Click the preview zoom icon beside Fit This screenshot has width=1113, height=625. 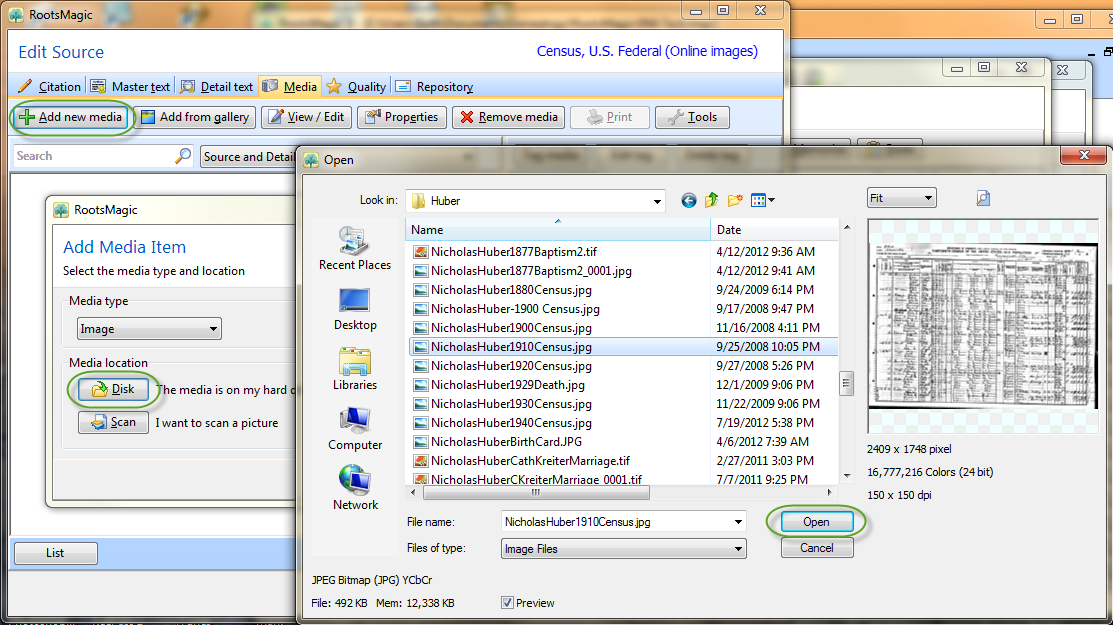983,198
